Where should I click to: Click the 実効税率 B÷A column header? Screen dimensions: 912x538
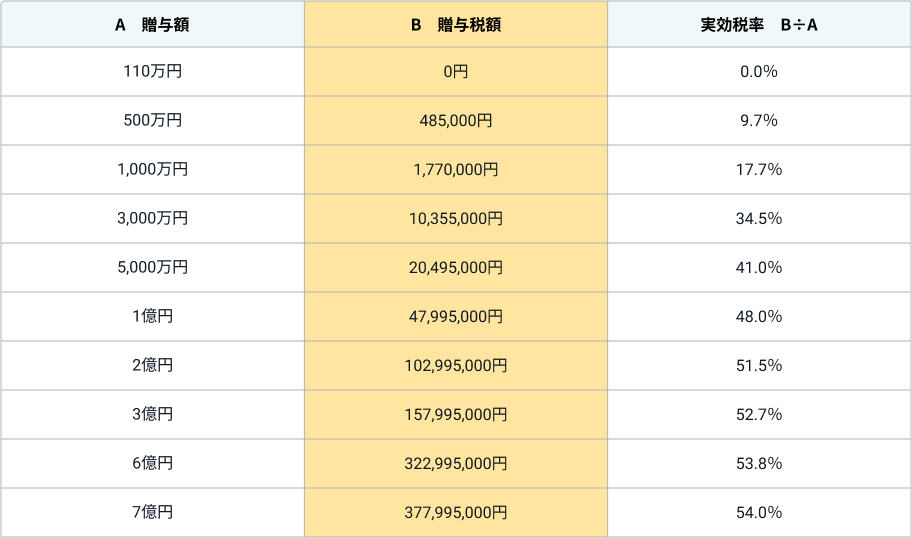[x=759, y=24]
